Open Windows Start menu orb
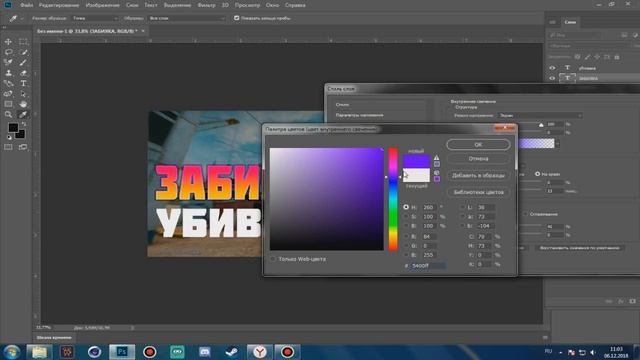The height and width of the screenshot is (360, 640). (x=11, y=352)
